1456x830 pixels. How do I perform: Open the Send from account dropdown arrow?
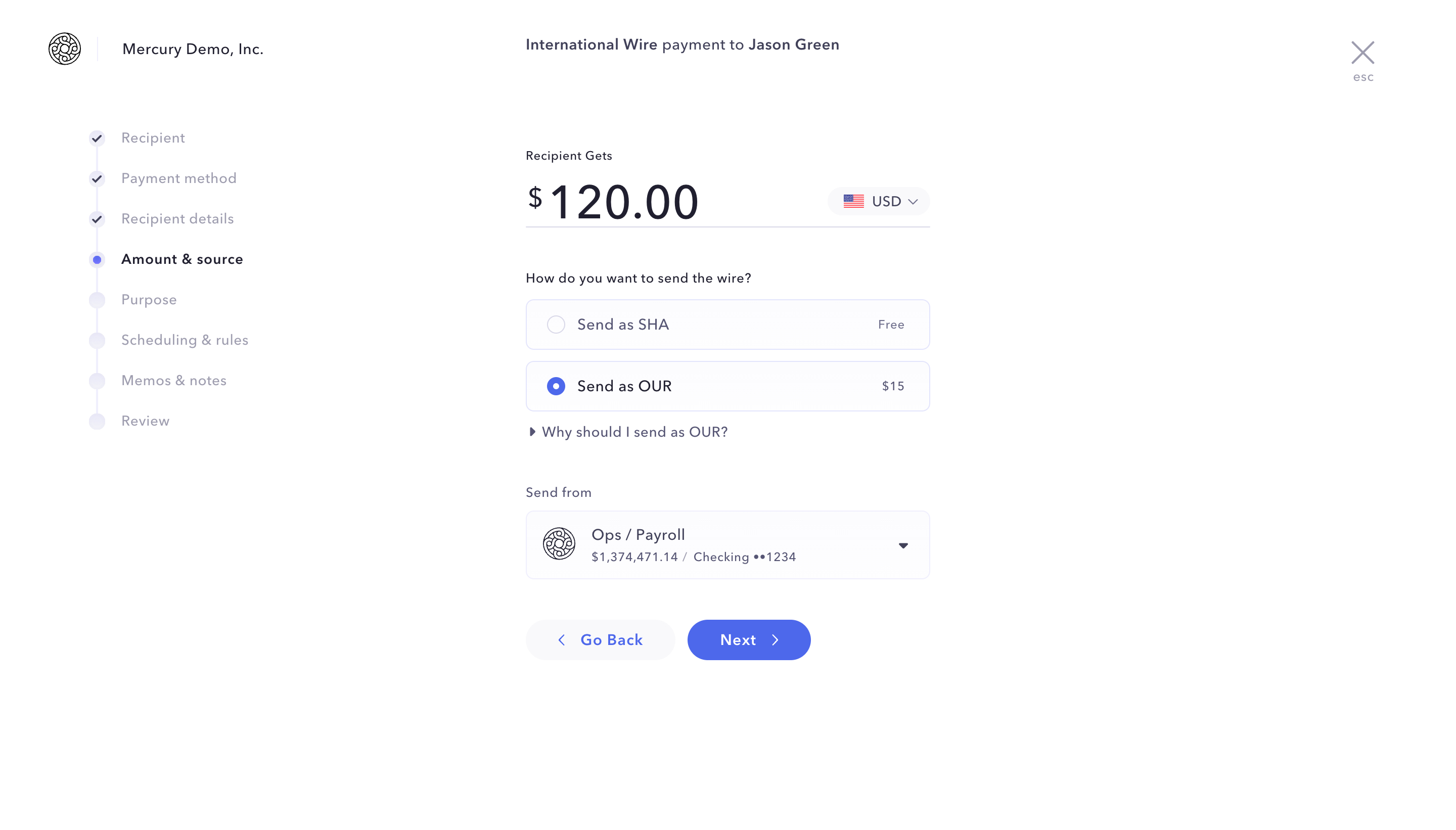pyautogui.click(x=903, y=545)
